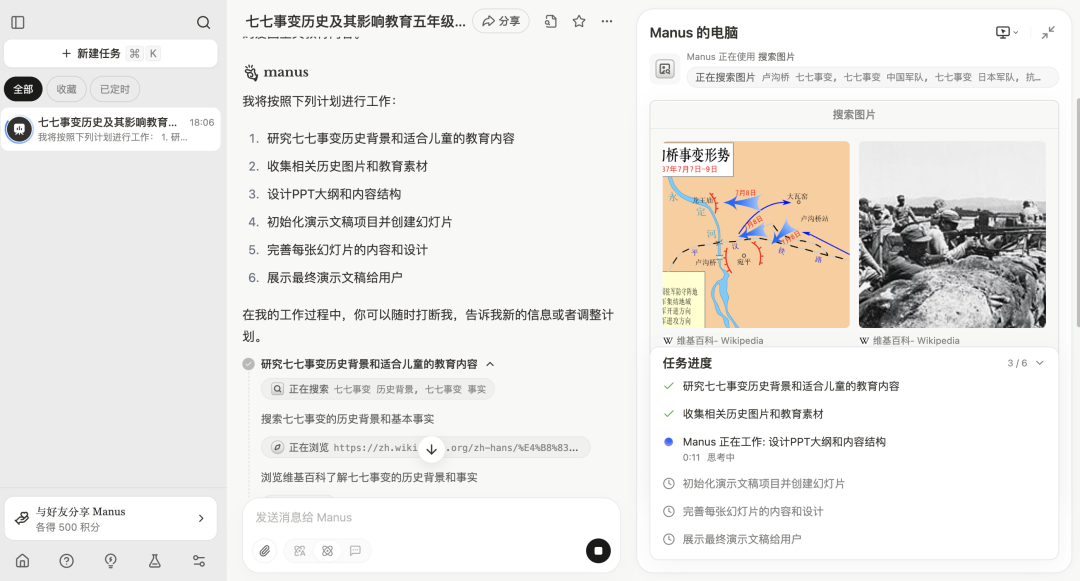Click progress item 收集相关历史图片和教育素材
The image size is (1080, 581).
(753, 414)
